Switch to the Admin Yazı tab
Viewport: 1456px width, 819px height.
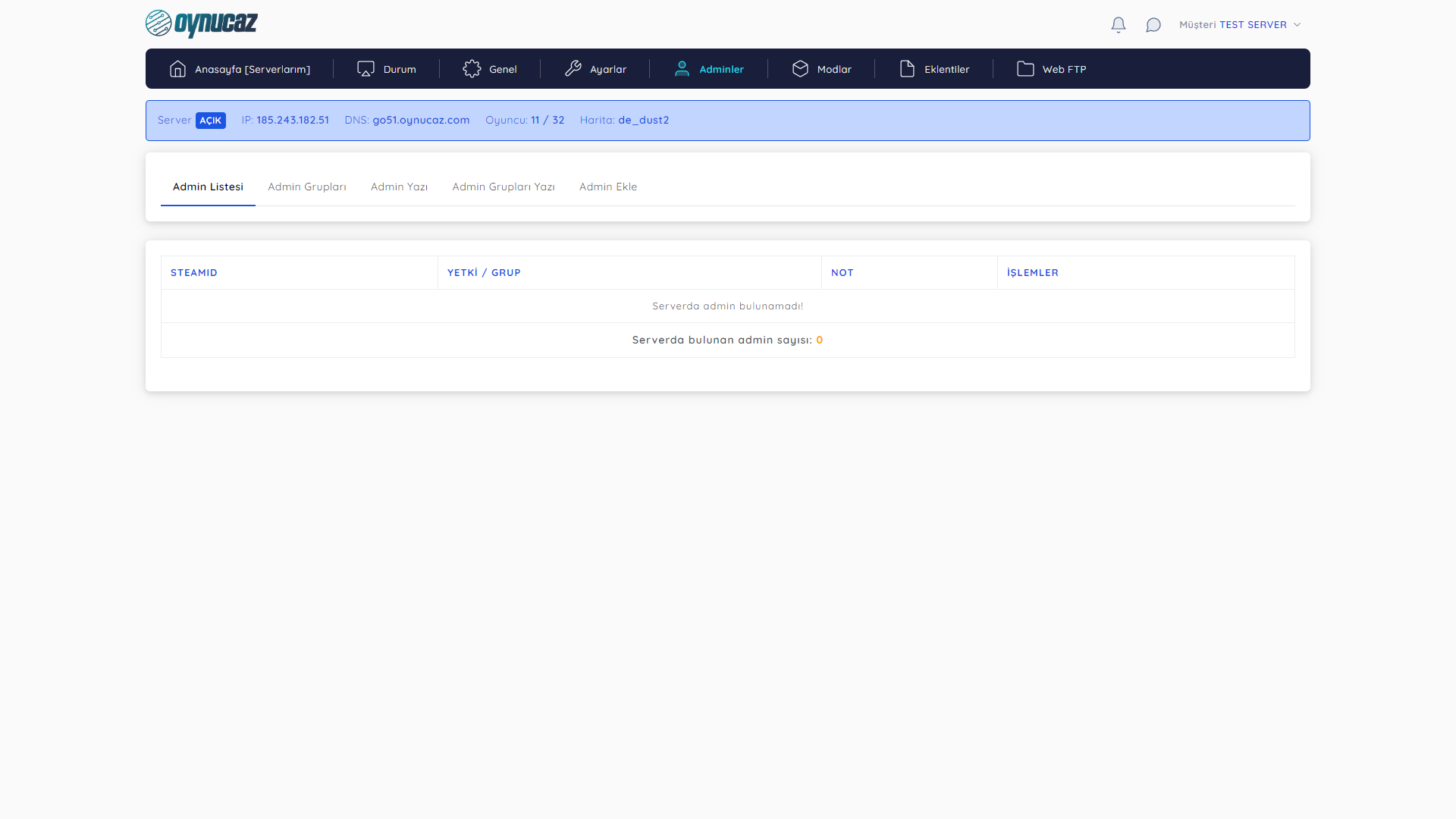pos(399,187)
